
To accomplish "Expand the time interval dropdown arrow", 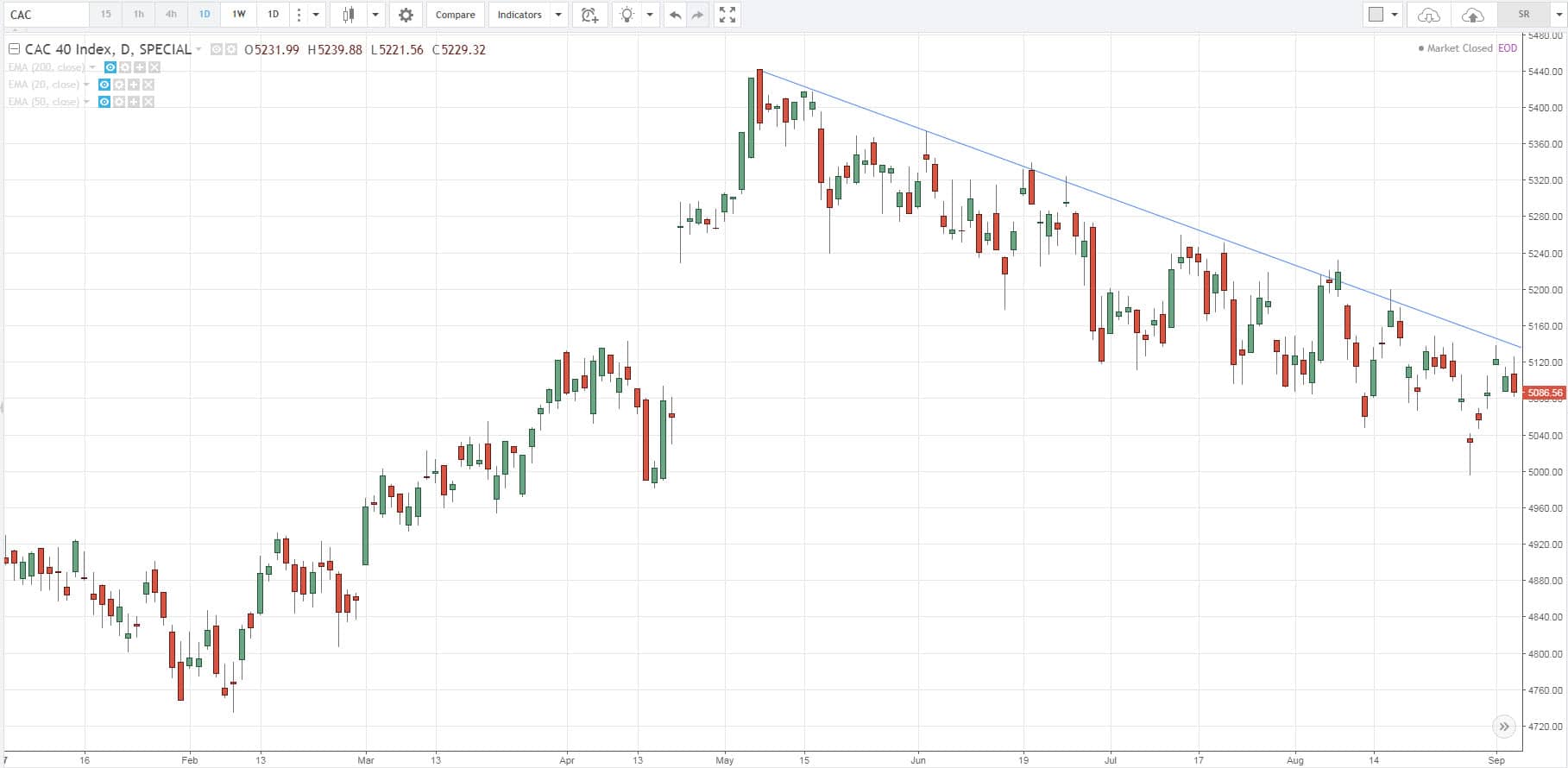I will click(317, 15).
